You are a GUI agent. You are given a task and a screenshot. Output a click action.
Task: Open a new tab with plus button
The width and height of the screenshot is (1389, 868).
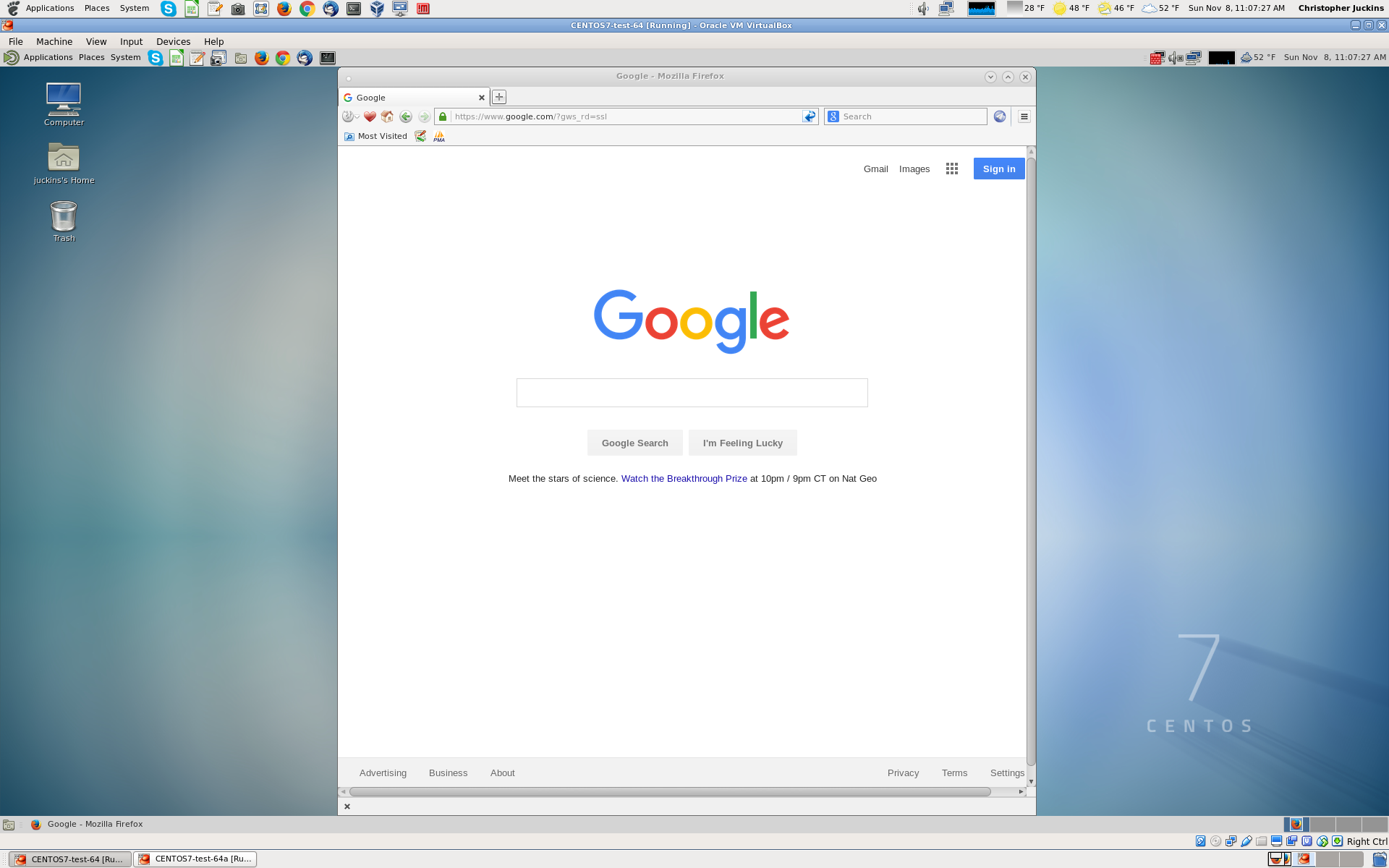499,97
